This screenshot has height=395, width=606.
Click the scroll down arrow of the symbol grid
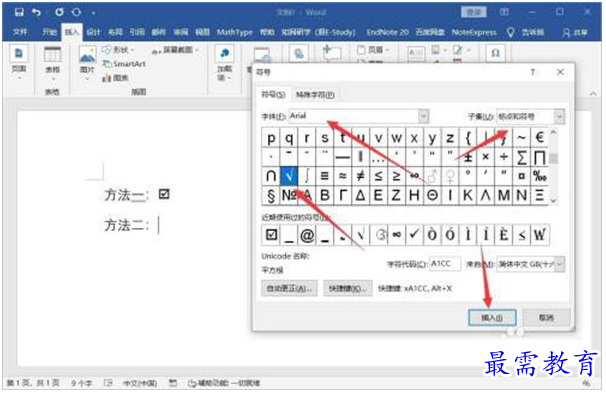553,201
